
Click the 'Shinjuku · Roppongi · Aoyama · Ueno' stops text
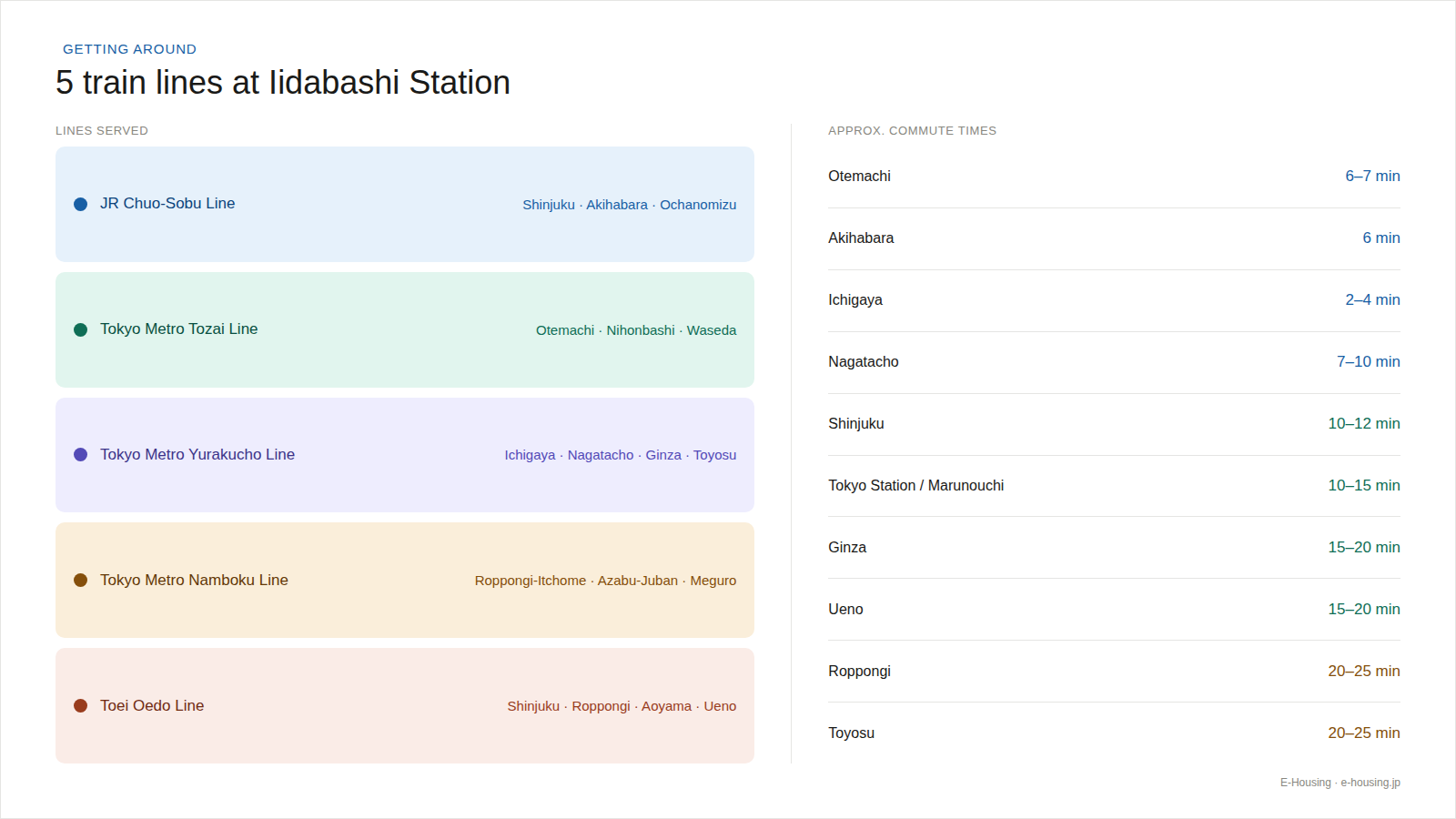click(x=622, y=706)
